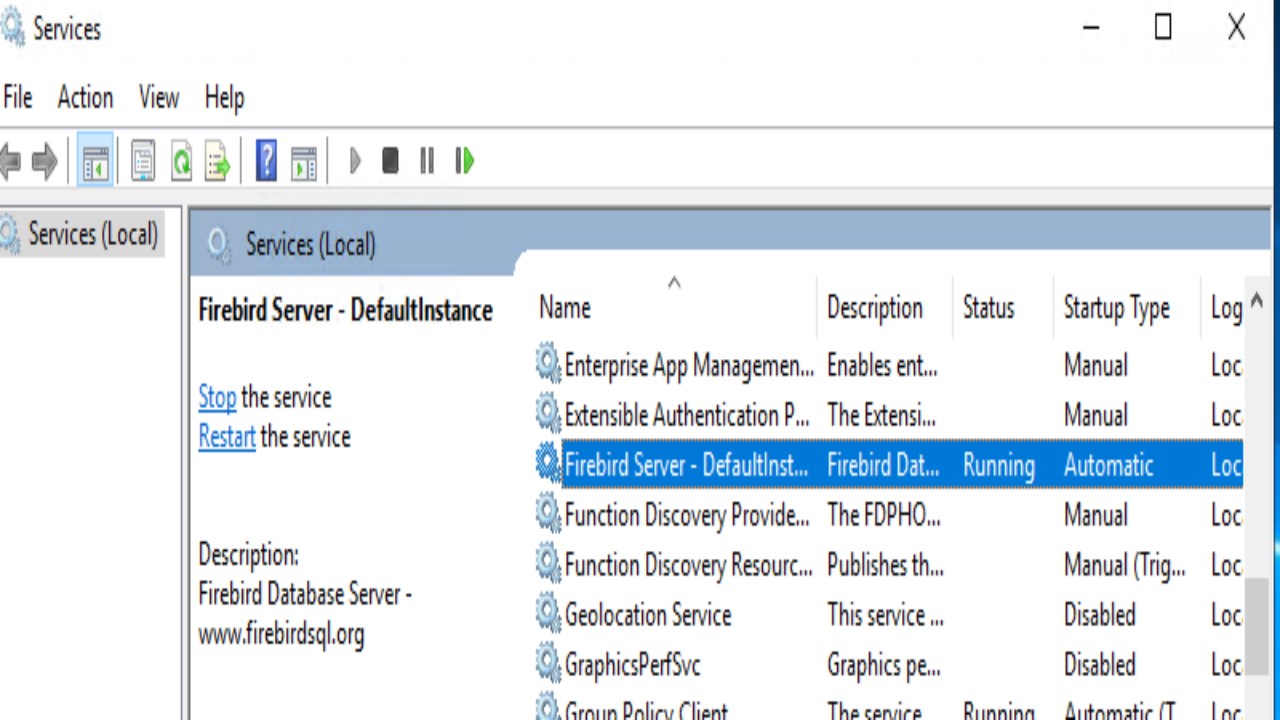Click Manual (Trig... startup type cell

click(1125, 565)
